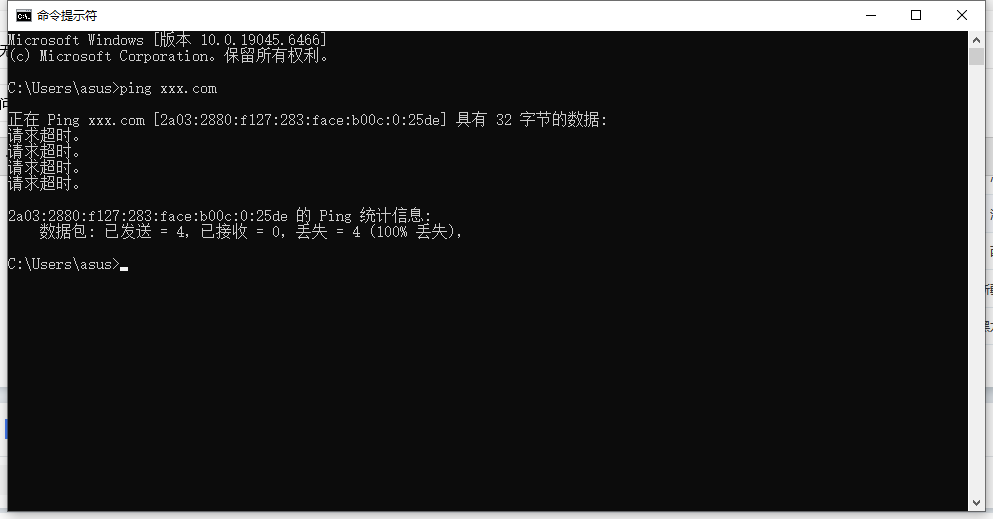This screenshot has height=519, width=993.
Task: Click the Windows version number 10.0.19045.6466
Action: click(x=260, y=40)
